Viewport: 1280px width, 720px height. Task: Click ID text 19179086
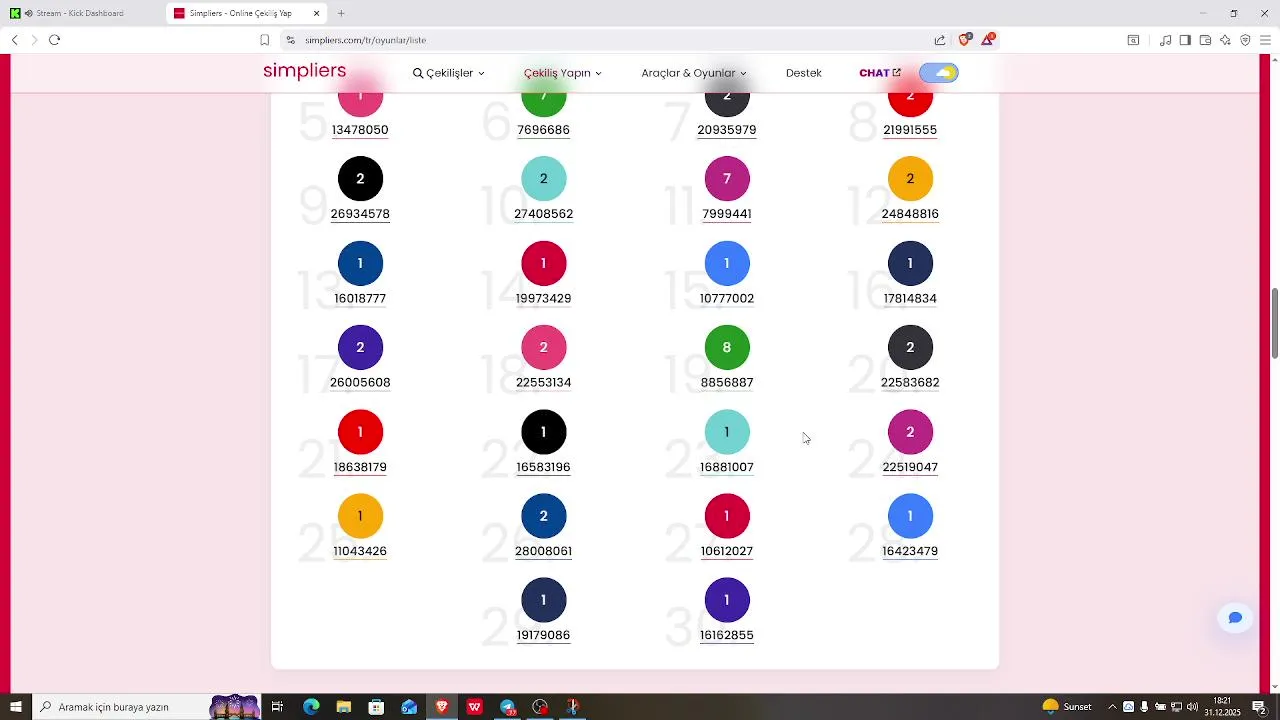point(543,636)
